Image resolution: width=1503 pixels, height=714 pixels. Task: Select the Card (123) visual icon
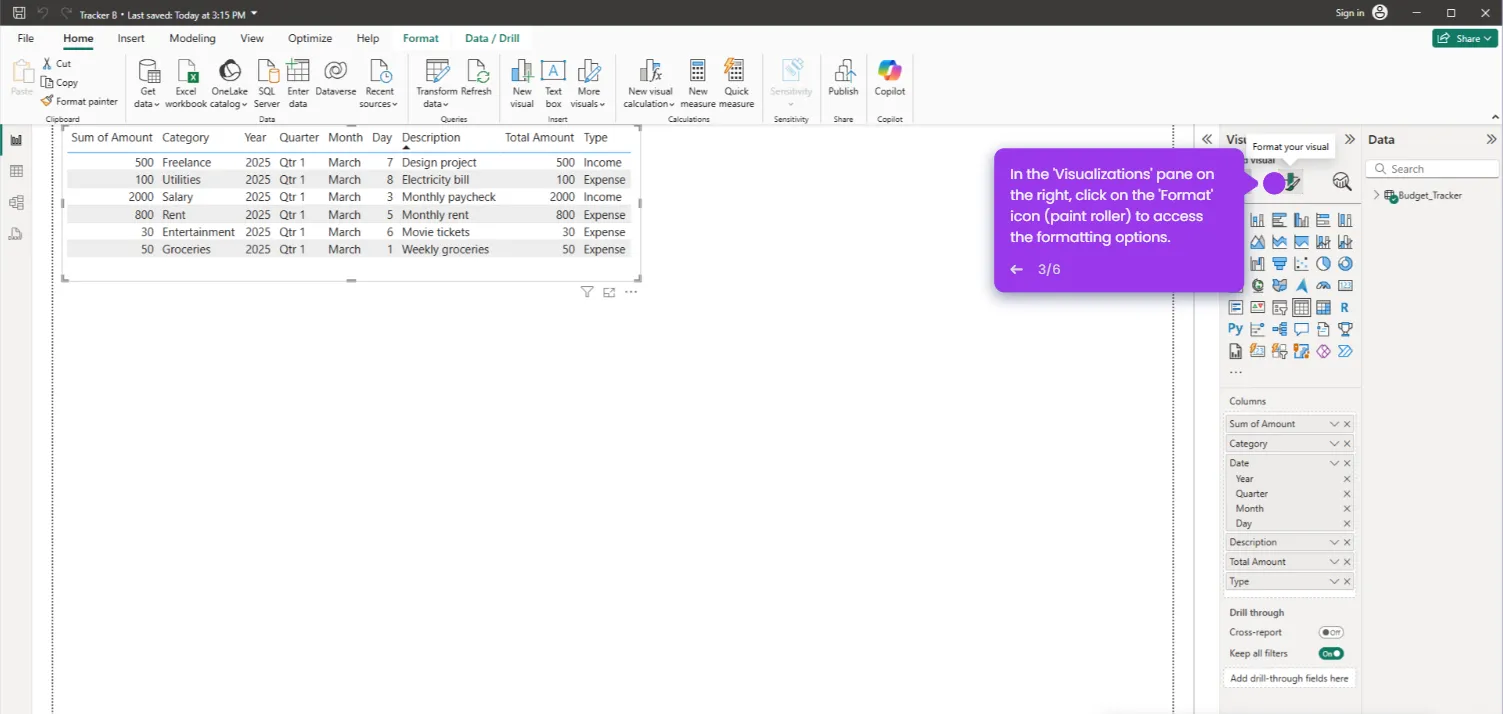tap(1345, 286)
